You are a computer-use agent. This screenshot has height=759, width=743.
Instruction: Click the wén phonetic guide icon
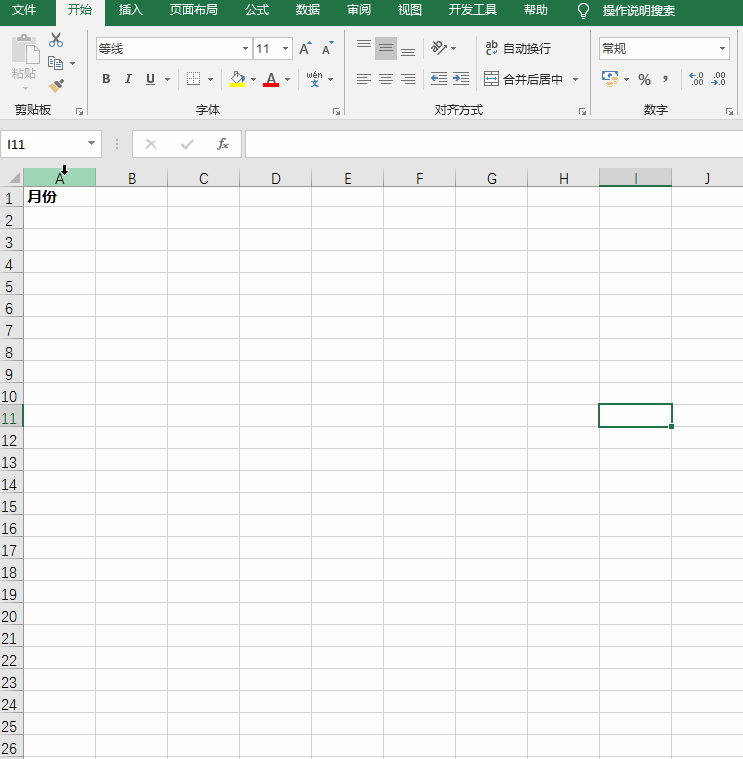tap(314, 78)
